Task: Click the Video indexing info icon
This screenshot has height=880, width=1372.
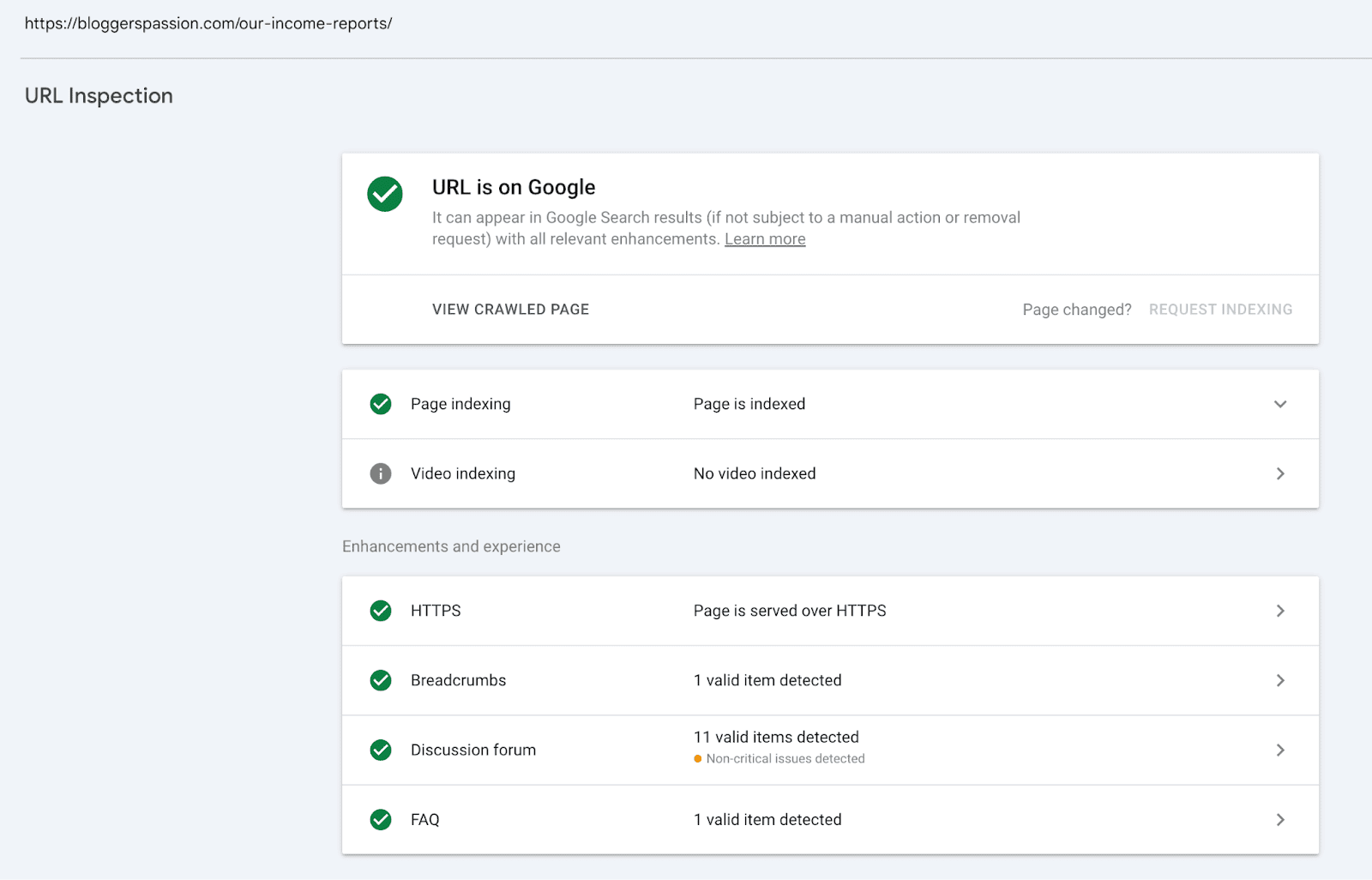Action: [380, 473]
